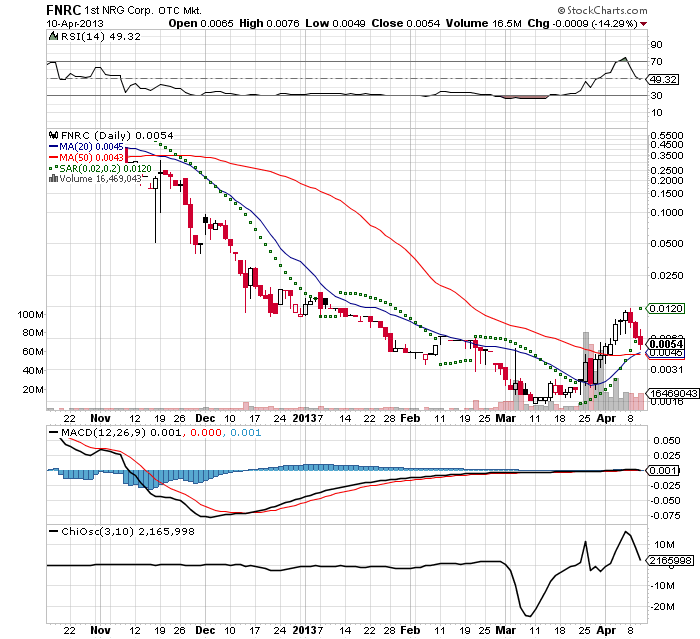Click the 0.0120 SAR price tag
This screenshot has width=700, height=639.
[x=666, y=309]
